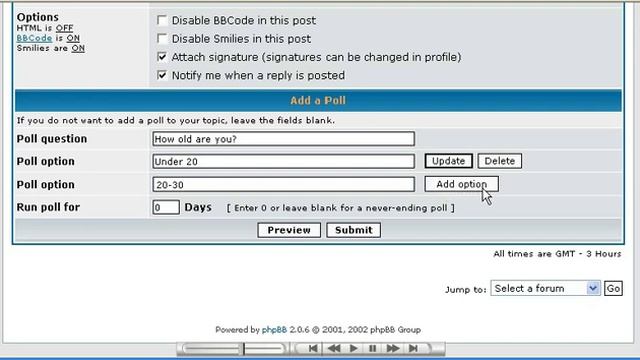This screenshot has width=640, height=360.
Task: Click the never-ending poll hint text
Action: coord(340,208)
